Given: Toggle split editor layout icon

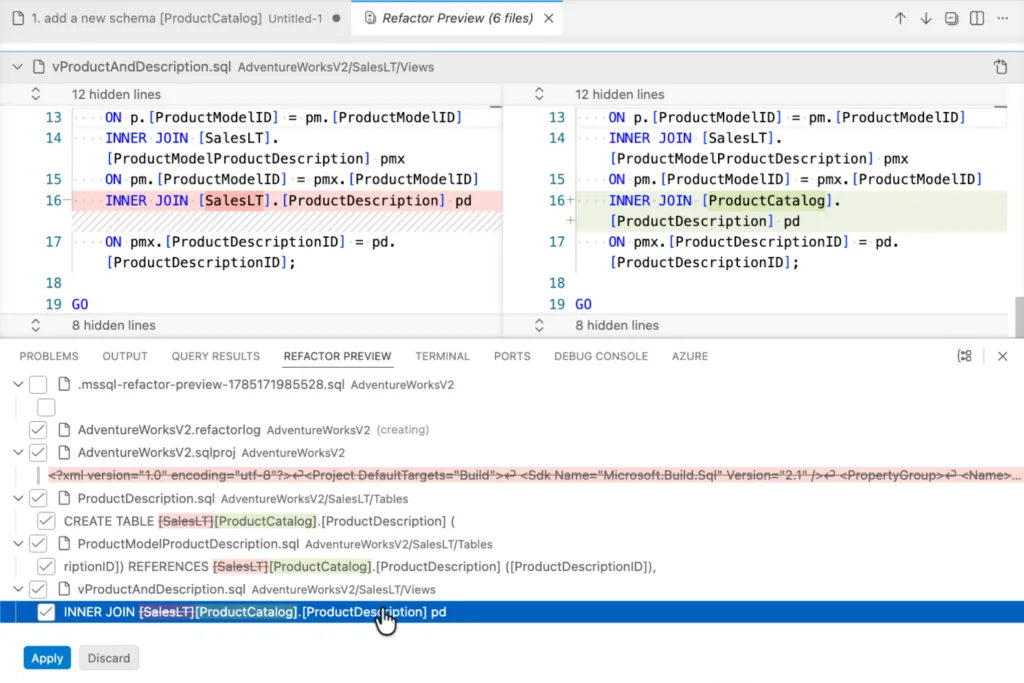Looking at the screenshot, I should [977, 18].
